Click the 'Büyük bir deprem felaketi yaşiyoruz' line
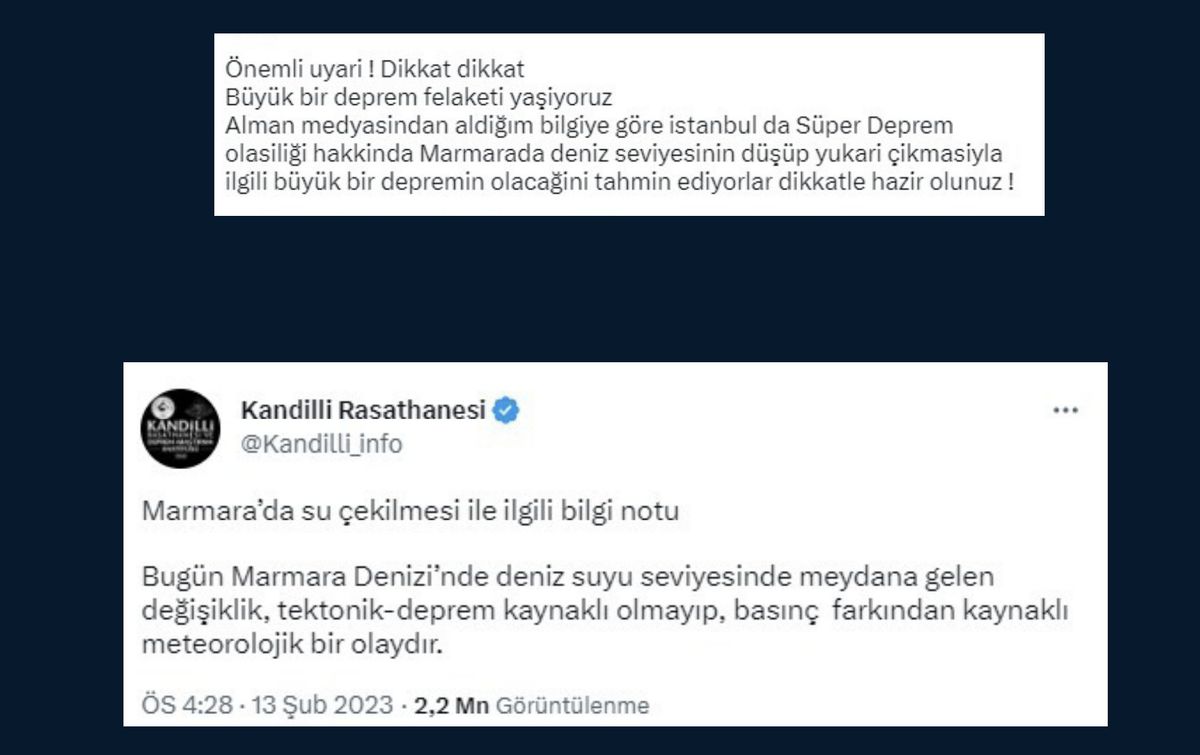 coord(418,100)
